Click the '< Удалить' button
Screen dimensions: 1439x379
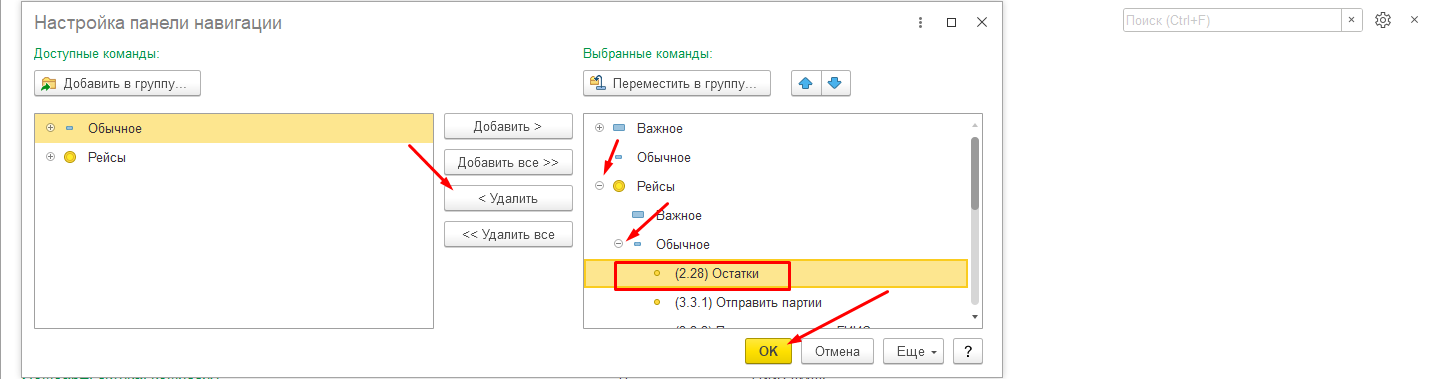(x=508, y=198)
